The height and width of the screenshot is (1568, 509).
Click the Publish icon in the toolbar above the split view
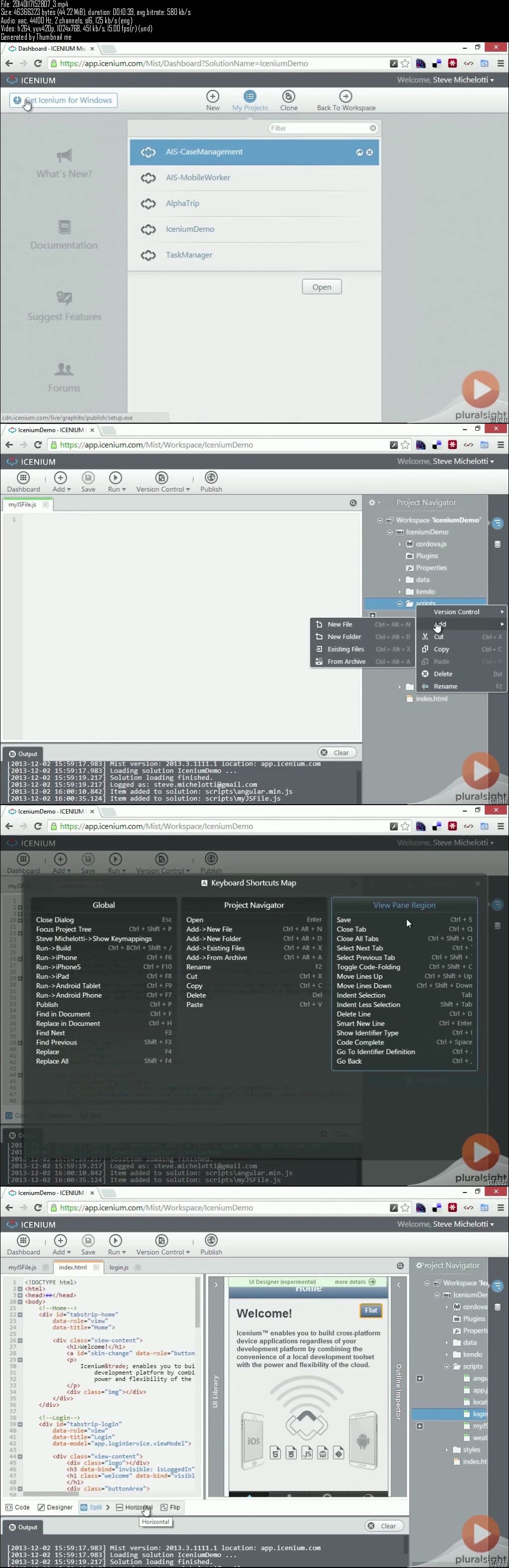point(211,1240)
